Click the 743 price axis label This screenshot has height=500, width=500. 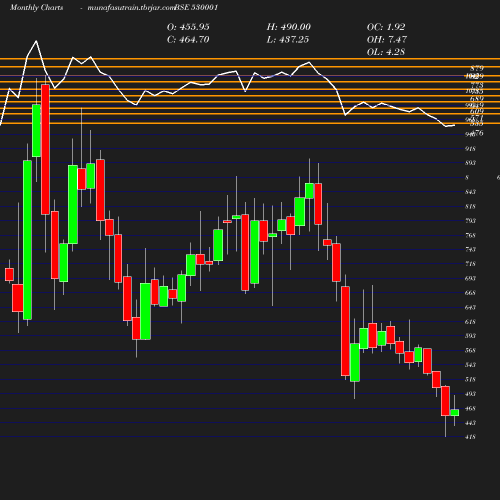[470, 249]
